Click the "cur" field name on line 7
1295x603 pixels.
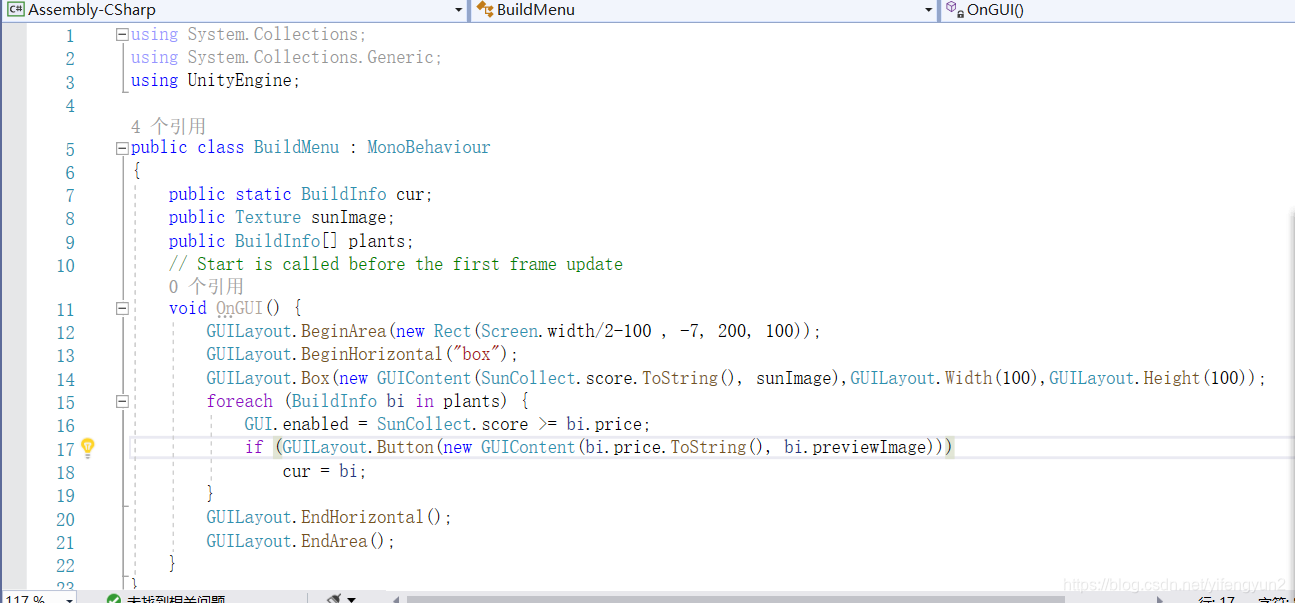[x=410, y=194]
